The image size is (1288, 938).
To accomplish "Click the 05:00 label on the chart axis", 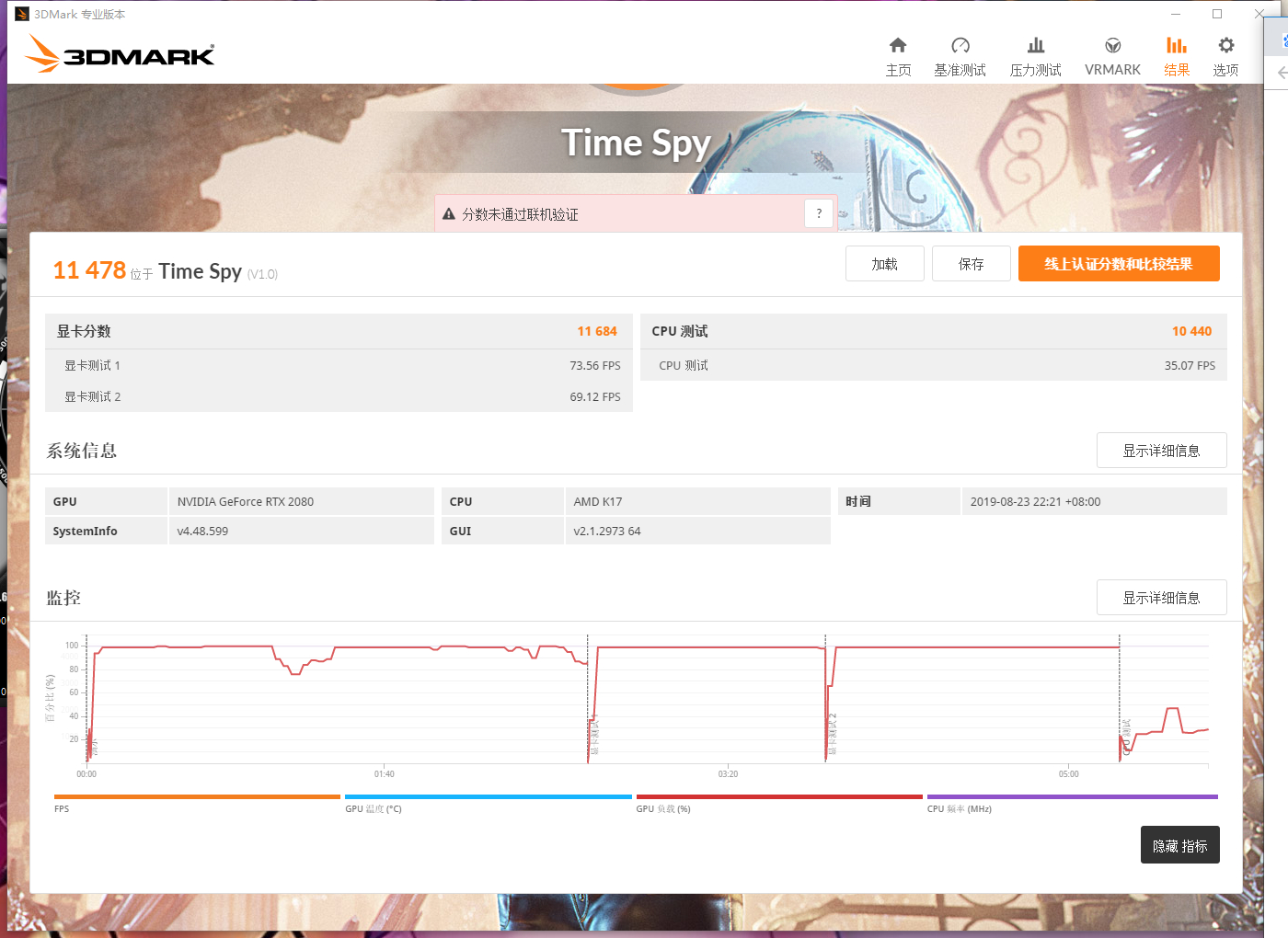I will point(1068,774).
